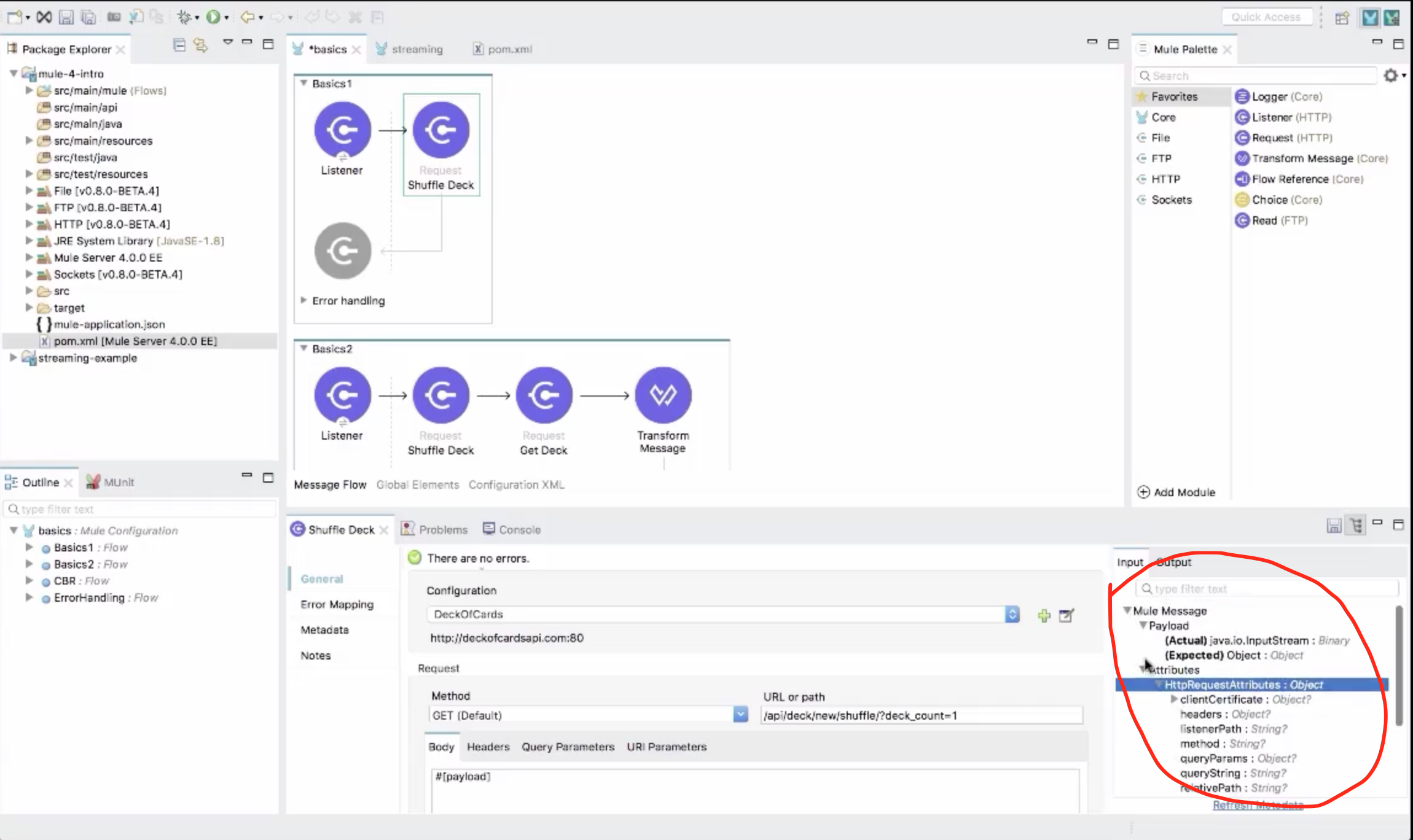Click the Transform Message node in Basics2

[663, 395]
